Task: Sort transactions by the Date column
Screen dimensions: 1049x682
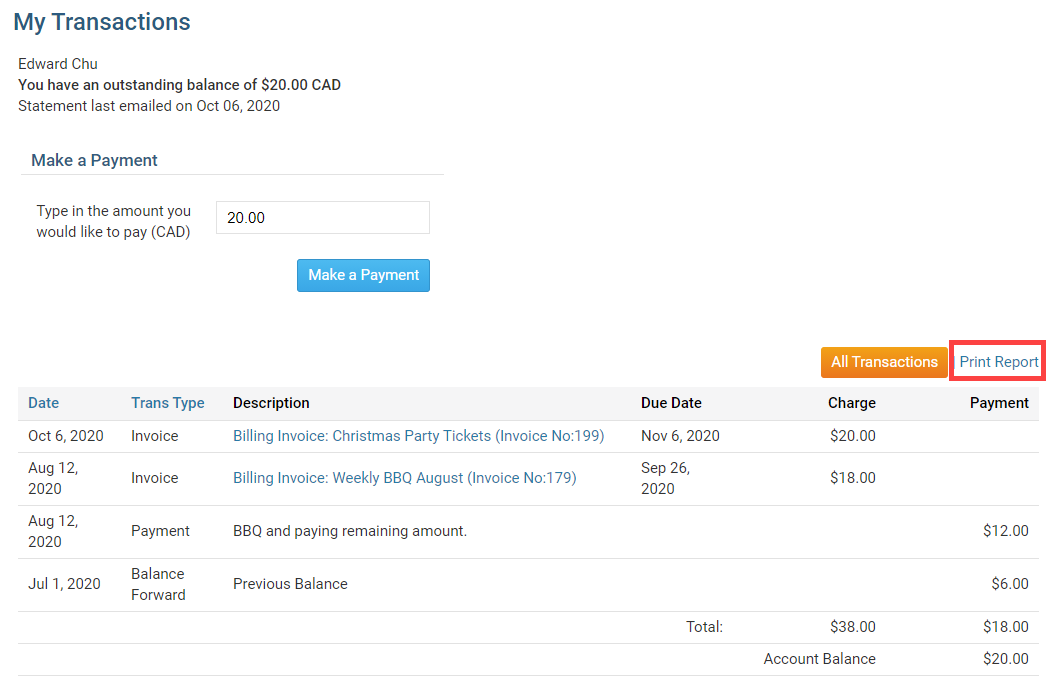Action: click(43, 403)
